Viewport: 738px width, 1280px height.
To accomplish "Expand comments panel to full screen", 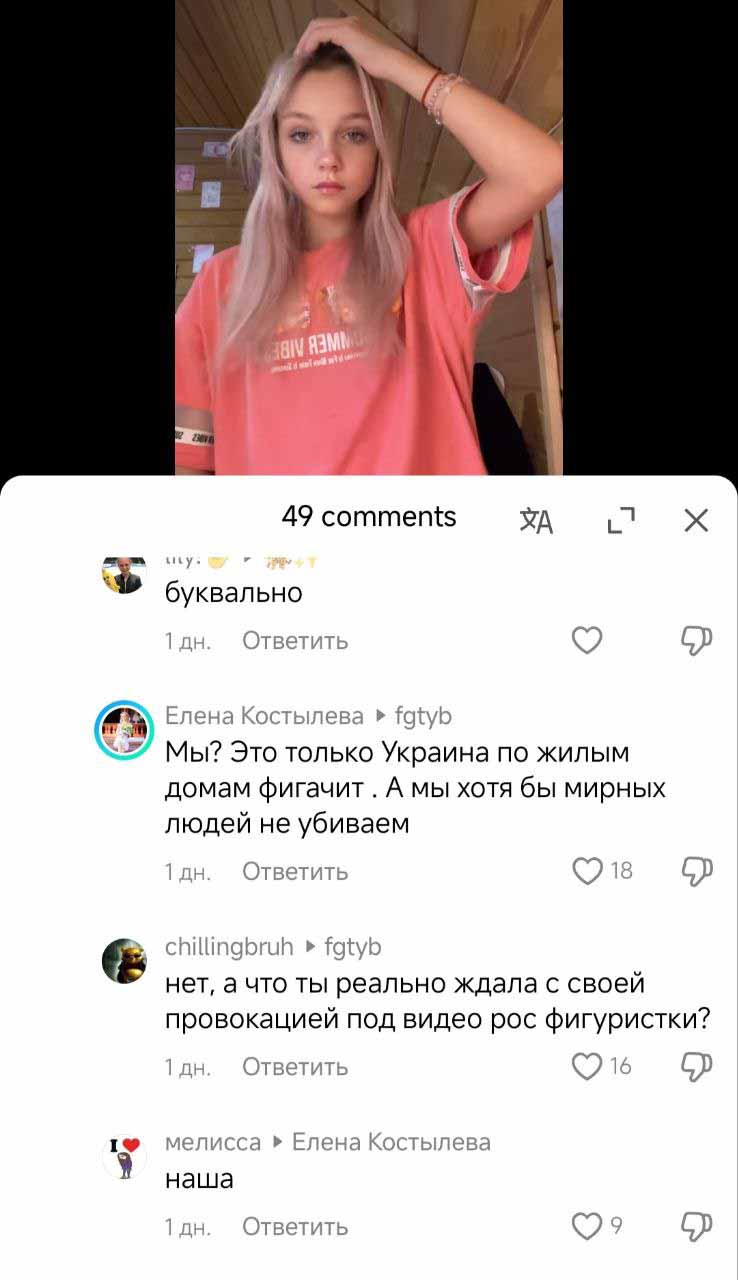I will [621, 520].
